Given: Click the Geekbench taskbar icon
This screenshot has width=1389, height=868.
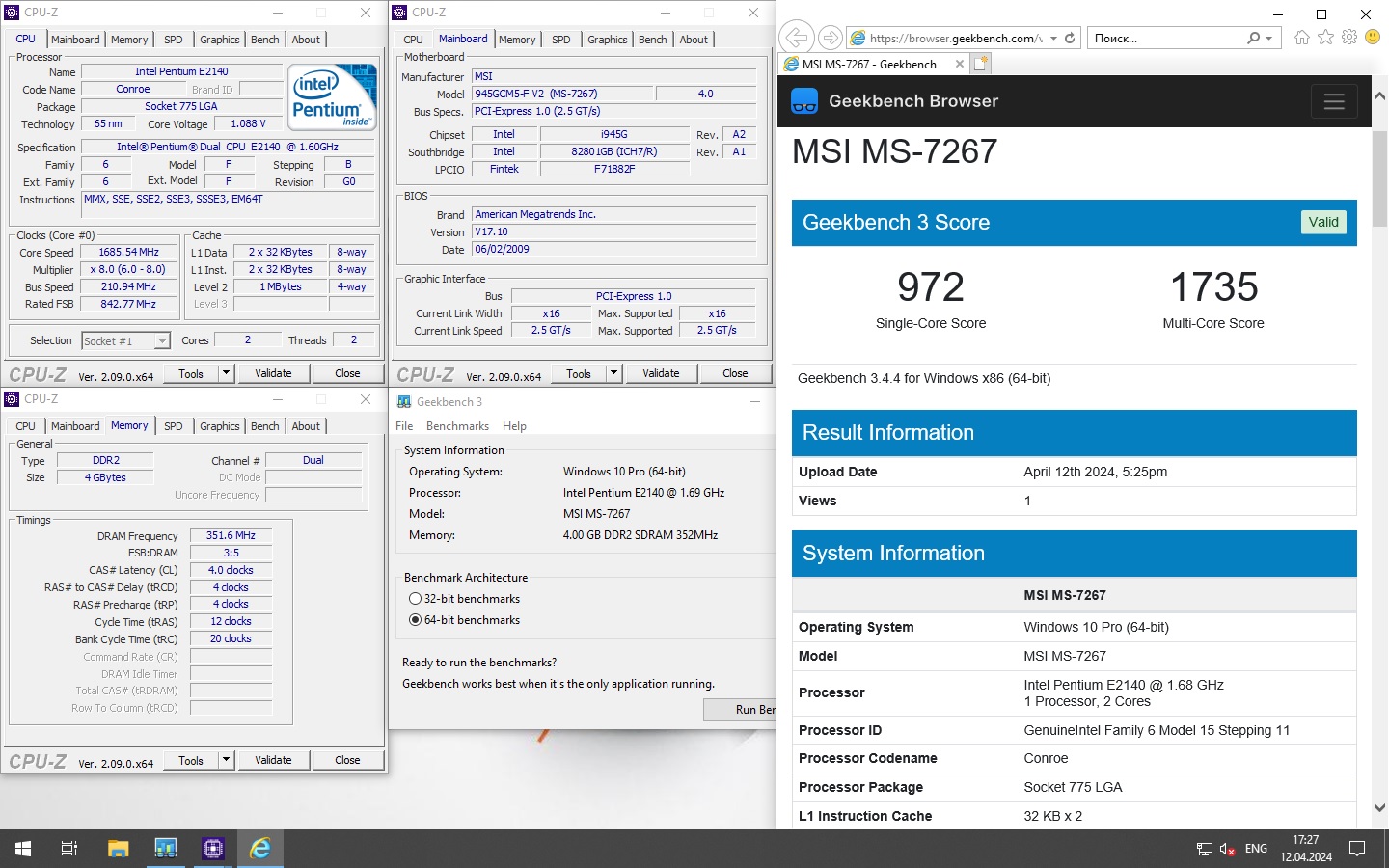Looking at the screenshot, I should point(166,849).
